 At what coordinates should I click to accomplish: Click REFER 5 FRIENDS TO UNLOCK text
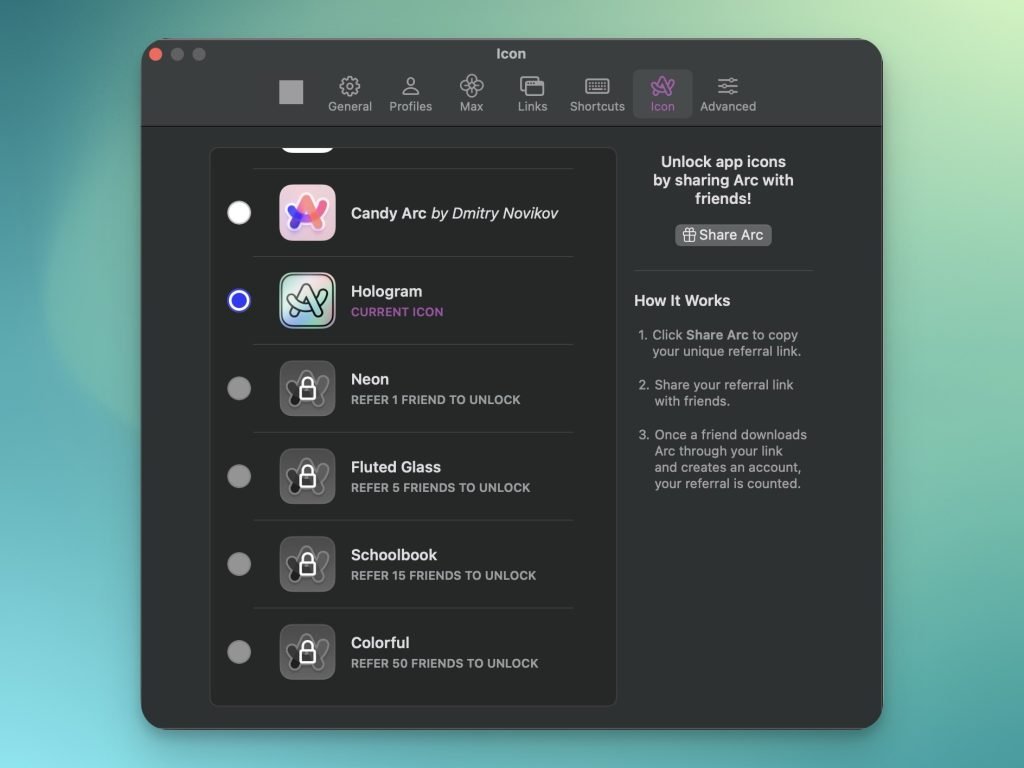(x=441, y=488)
